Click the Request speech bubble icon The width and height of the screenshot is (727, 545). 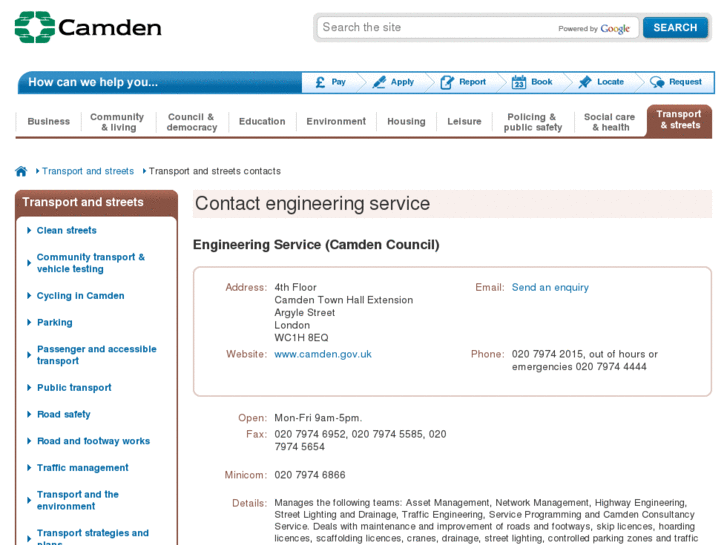pyautogui.click(x=657, y=82)
